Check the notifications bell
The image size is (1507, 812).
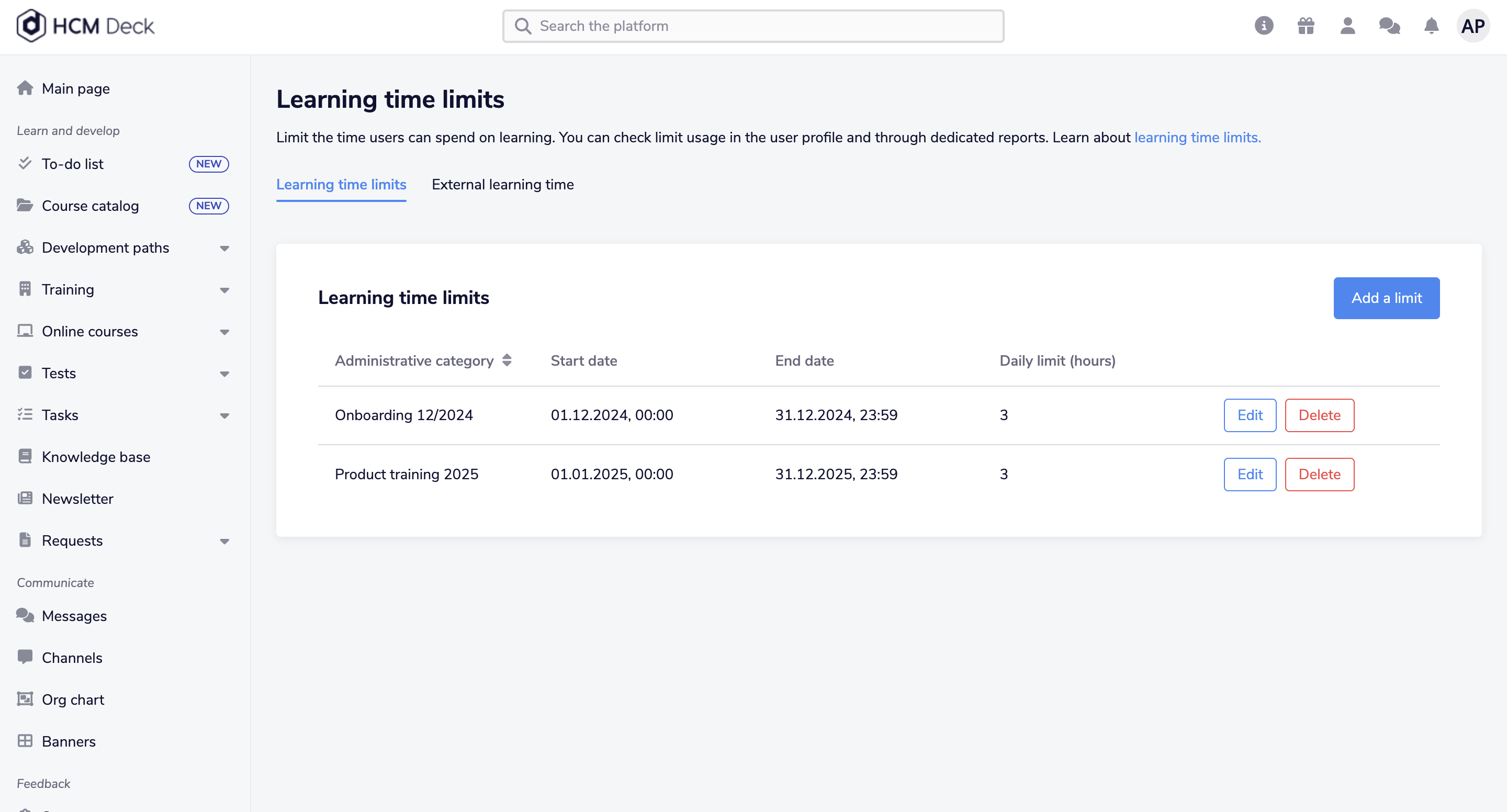point(1431,26)
